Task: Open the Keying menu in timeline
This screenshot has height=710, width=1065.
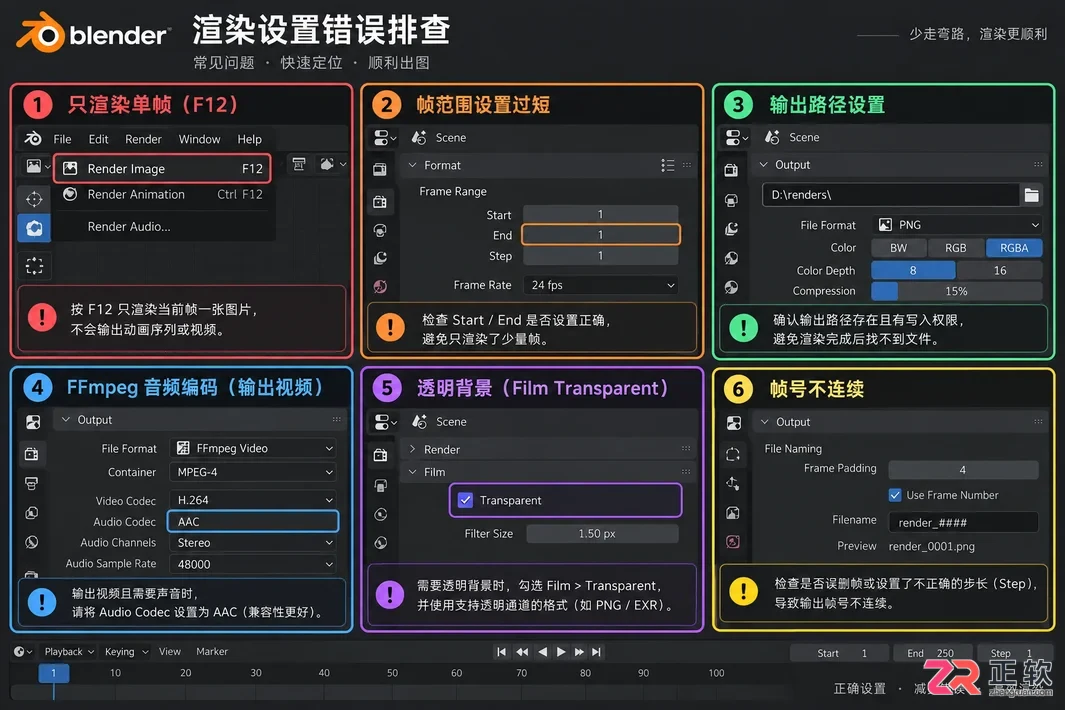Action: pyautogui.click(x=126, y=652)
